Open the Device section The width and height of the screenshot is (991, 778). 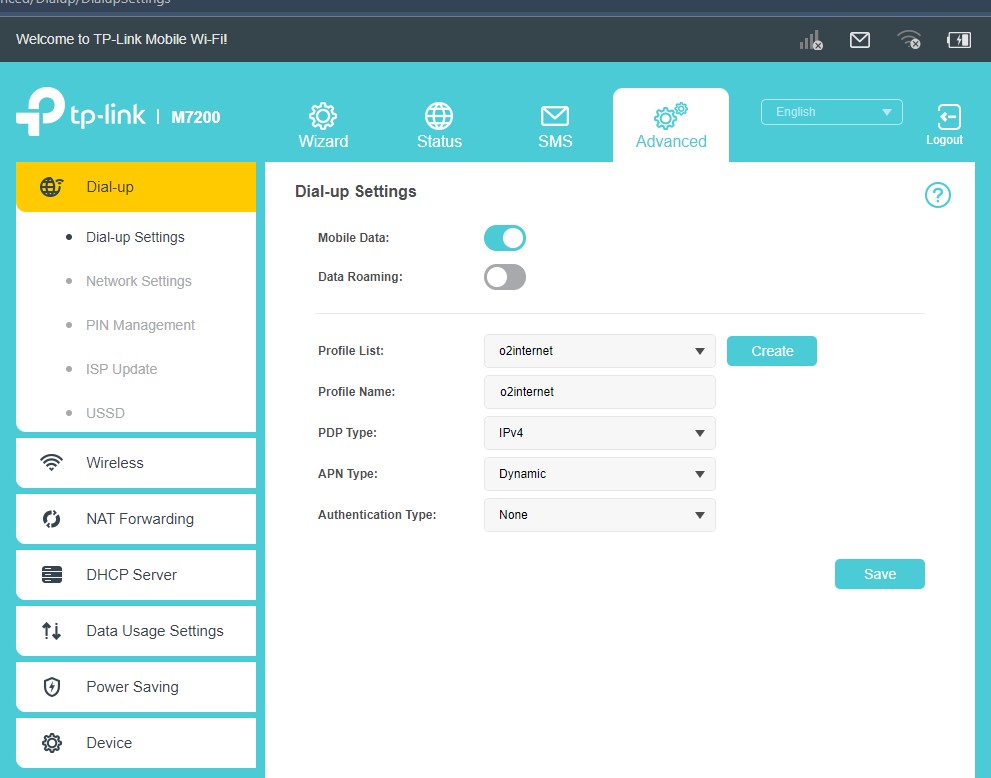tap(136, 743)
